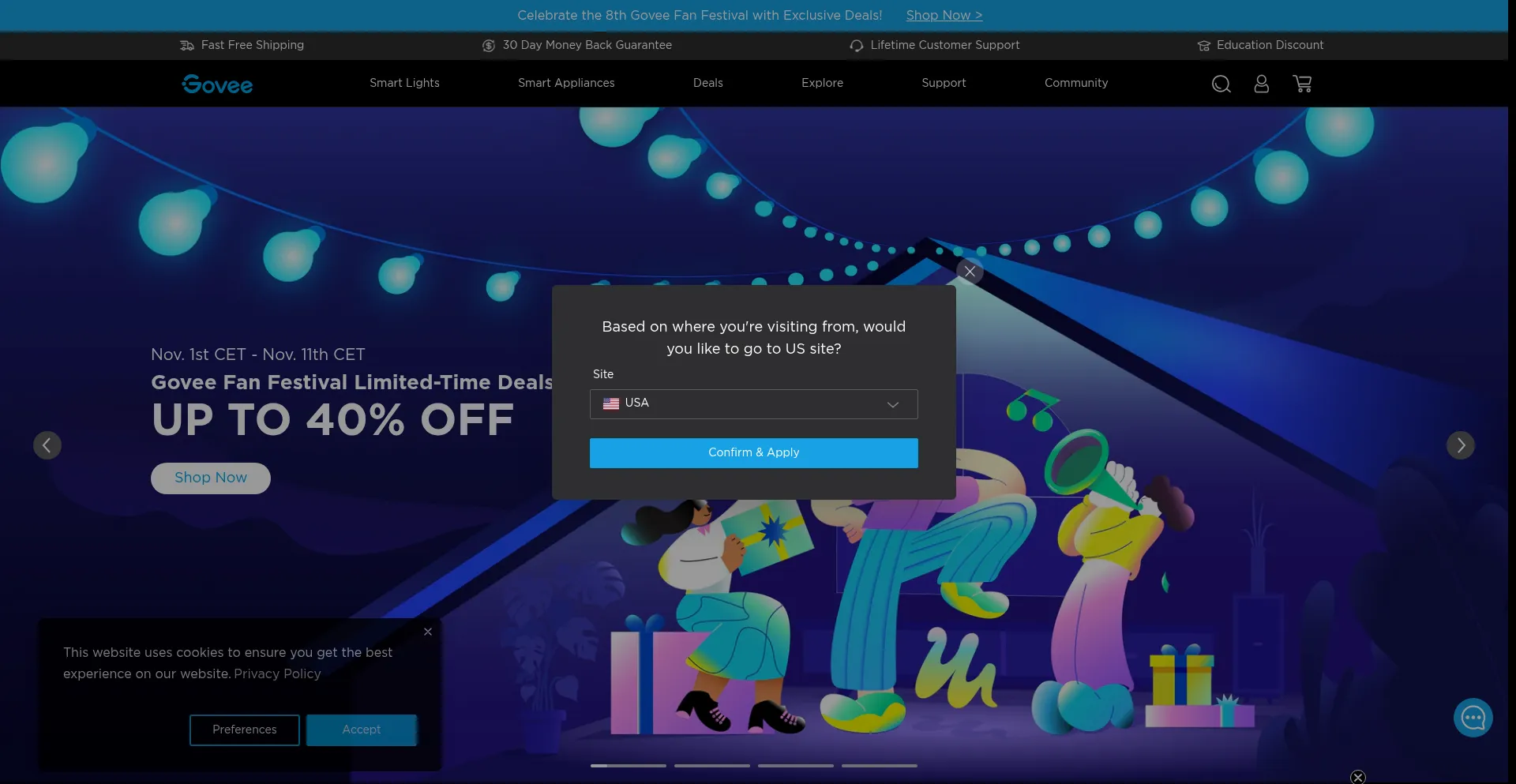Open the search magnifier icon
The image size is (1516, 784).
pos(1221,84)
